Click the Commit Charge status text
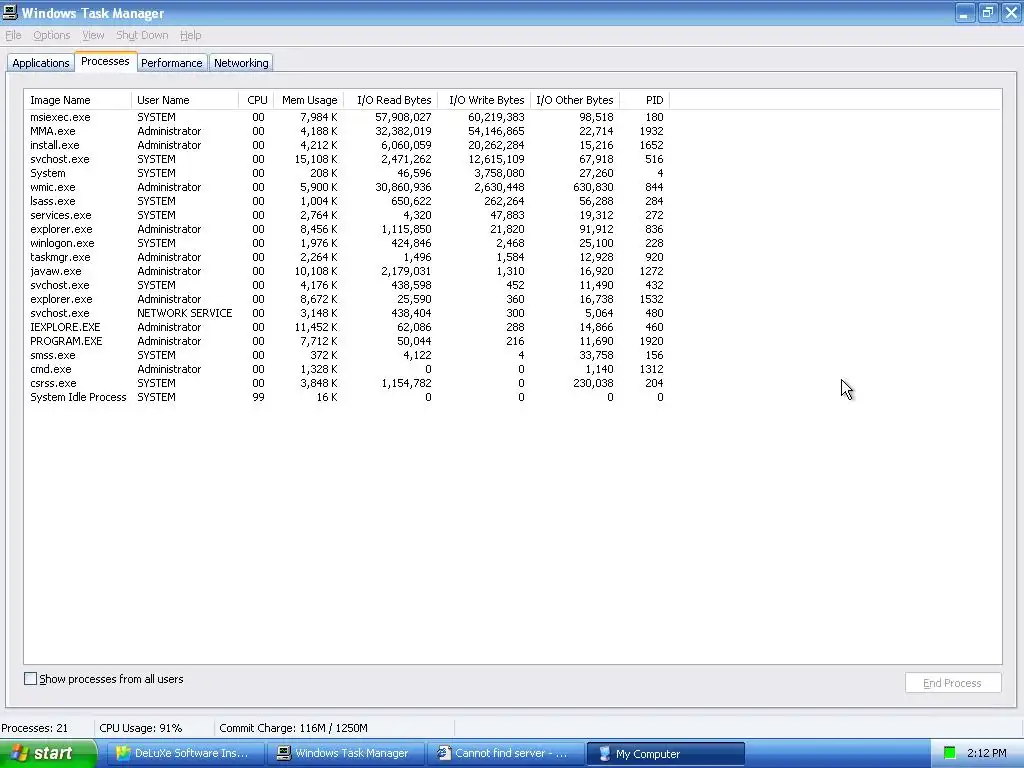 (x=293, y=728)
